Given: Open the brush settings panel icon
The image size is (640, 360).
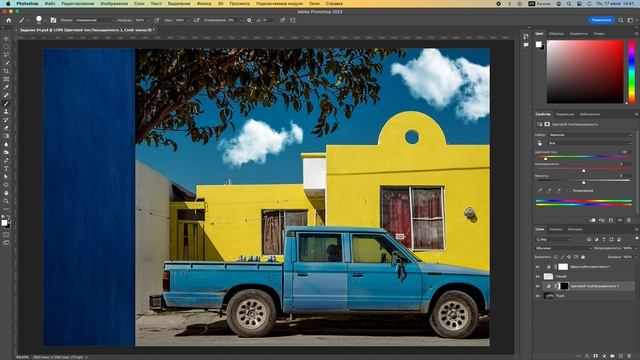Looking at the screenshot, I should coord(53,20).
